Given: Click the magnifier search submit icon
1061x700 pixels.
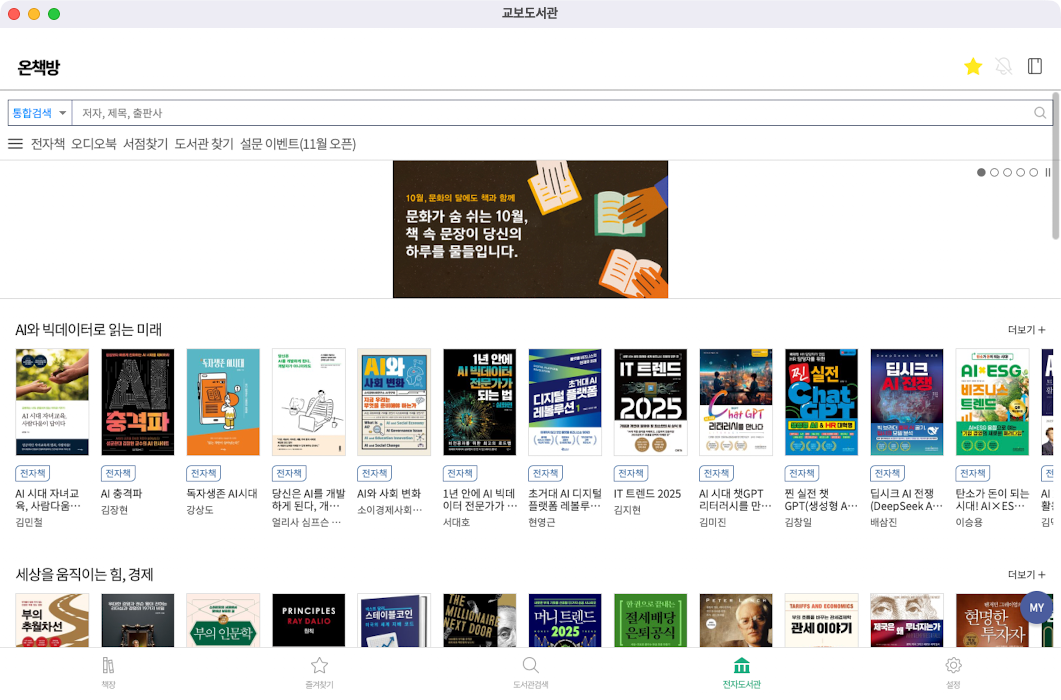Looking at the screenshot, I should (x=1040, y=113).
